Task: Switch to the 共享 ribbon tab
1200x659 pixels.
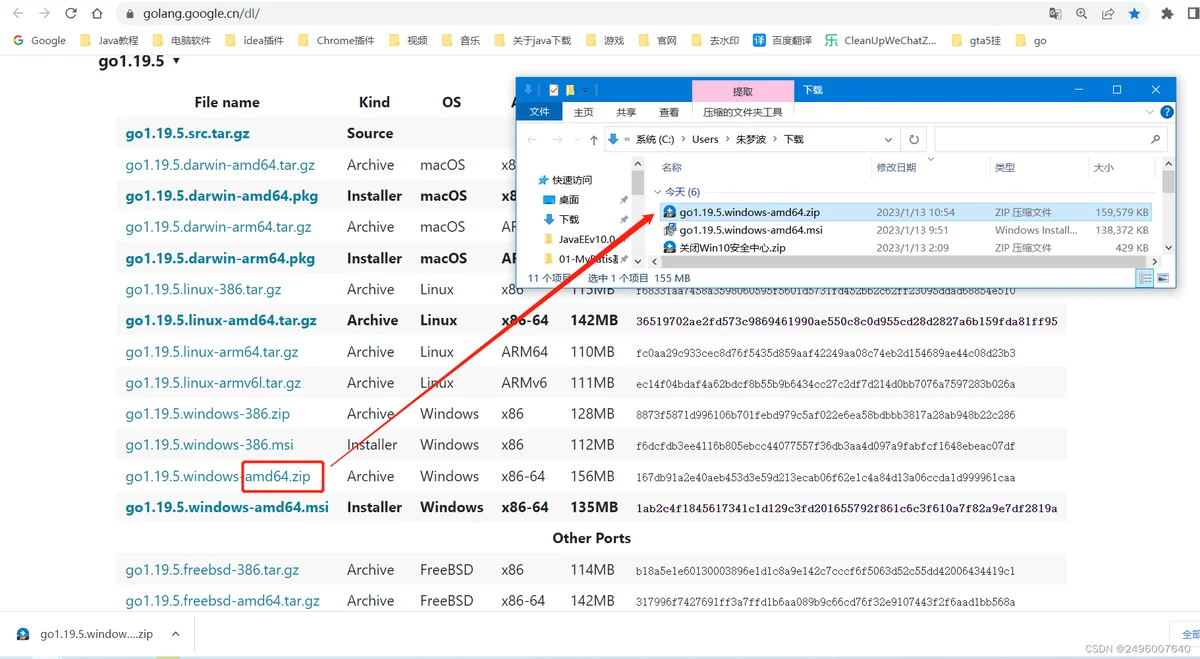Action: (x=626, y=112)
